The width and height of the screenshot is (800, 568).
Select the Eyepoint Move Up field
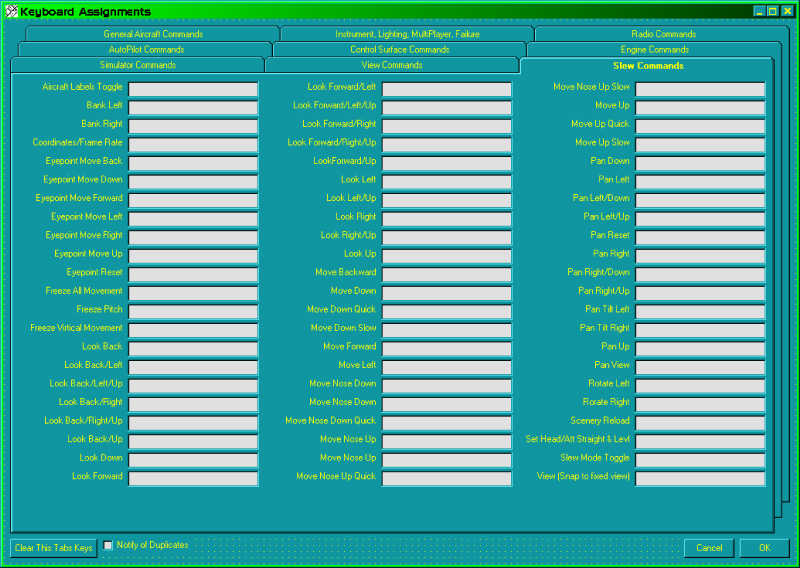193,256
